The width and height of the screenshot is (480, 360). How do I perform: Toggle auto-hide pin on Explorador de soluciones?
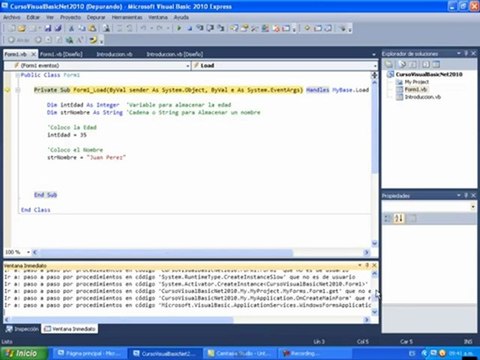pyautogui.click(x=466, y=53)
